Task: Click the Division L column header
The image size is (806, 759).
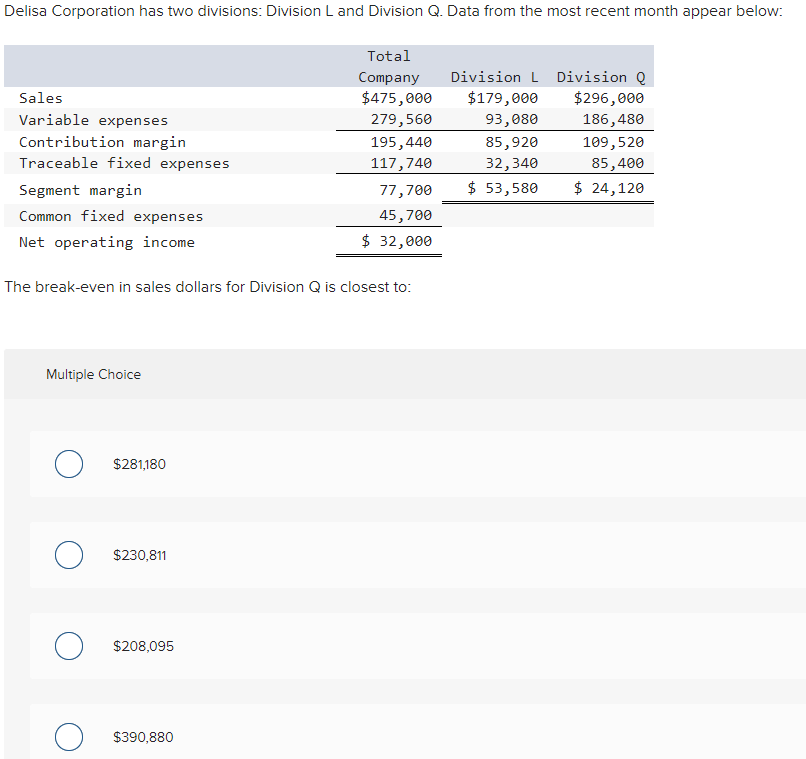Action: click(494, 77)
